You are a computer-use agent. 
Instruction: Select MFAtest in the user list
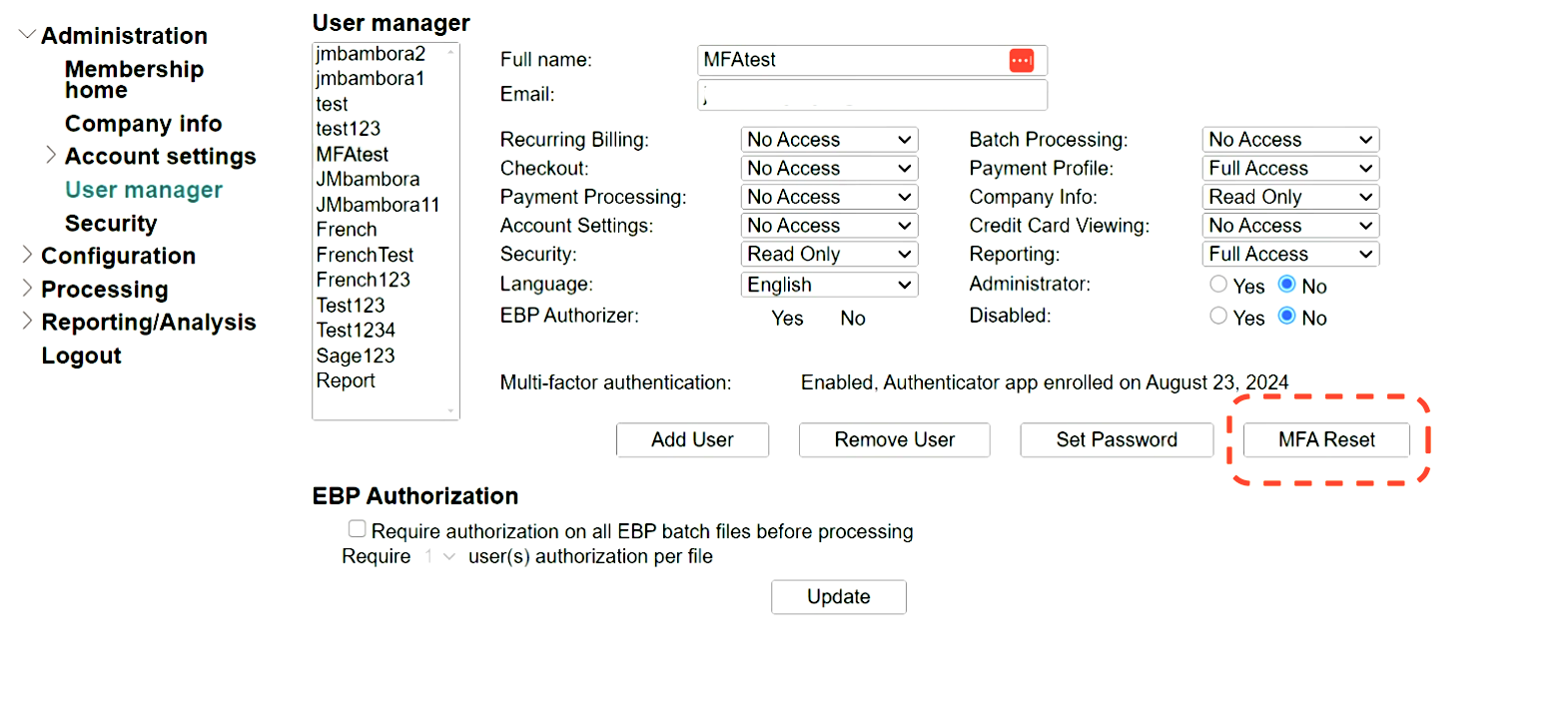point(352,154)
